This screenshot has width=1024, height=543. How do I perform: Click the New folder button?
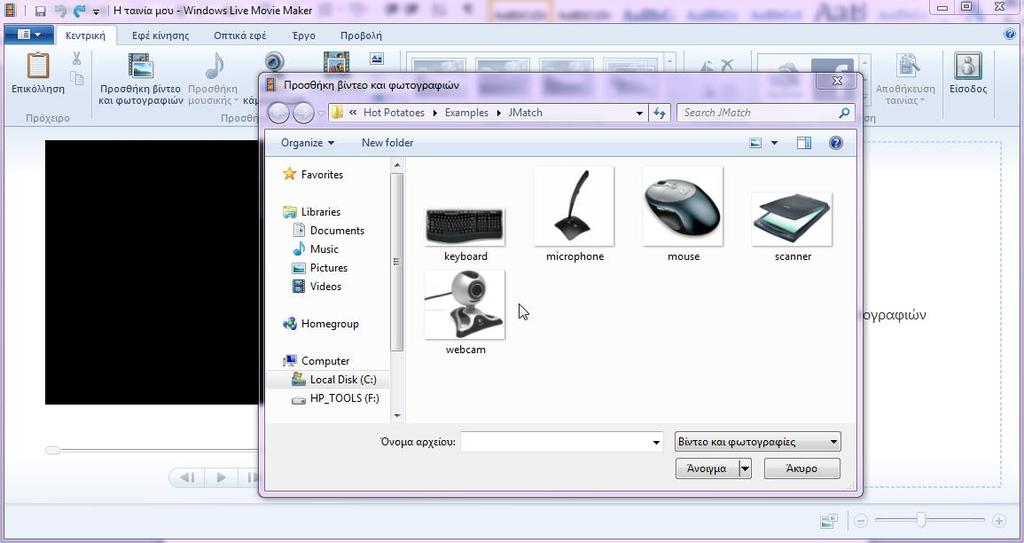click(x=387, y=143)
